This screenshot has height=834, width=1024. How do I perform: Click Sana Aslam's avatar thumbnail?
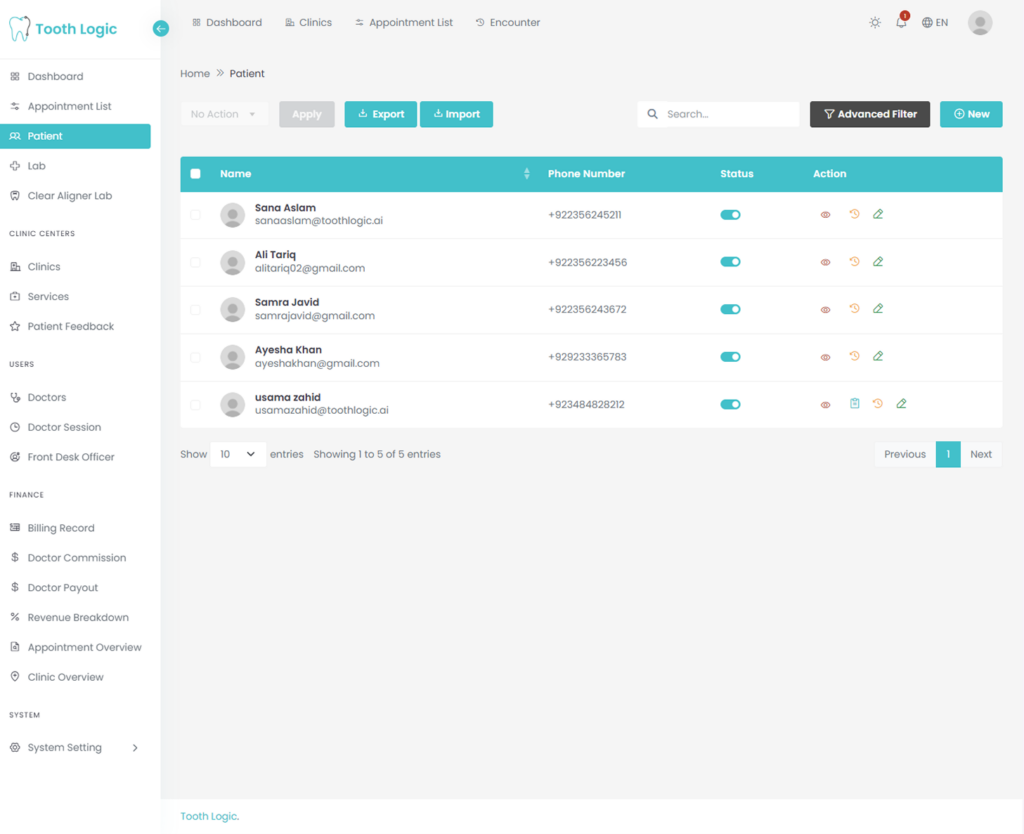(232, 215)
